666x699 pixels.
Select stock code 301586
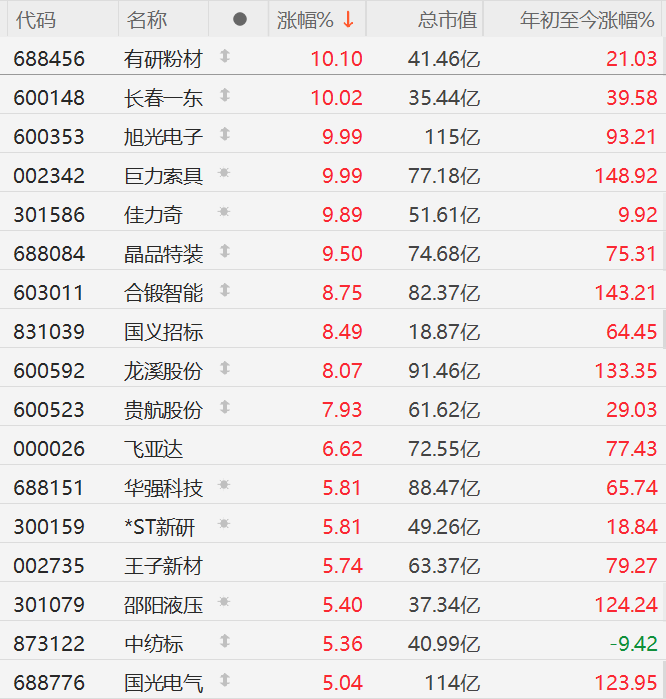point(49,215)
